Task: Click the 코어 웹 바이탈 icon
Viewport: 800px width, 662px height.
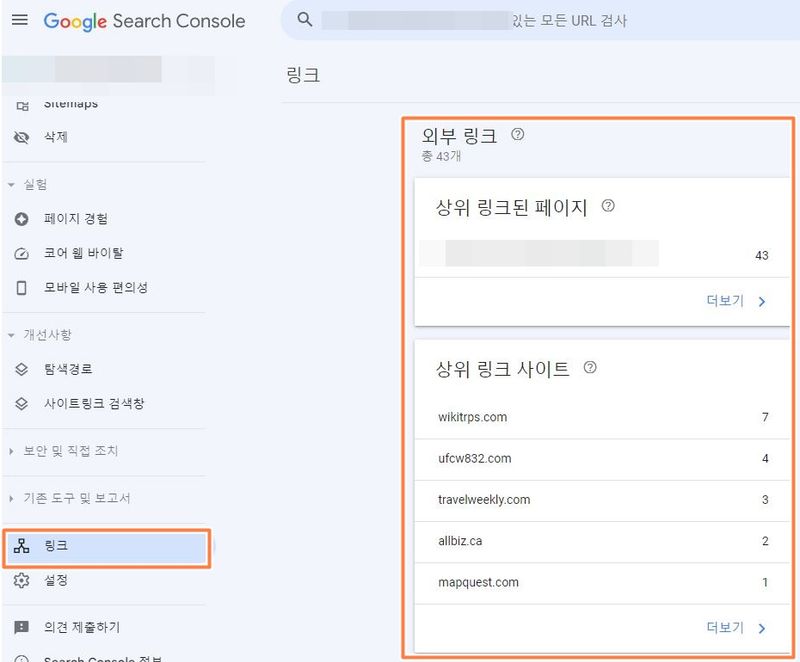Action: 22,253
